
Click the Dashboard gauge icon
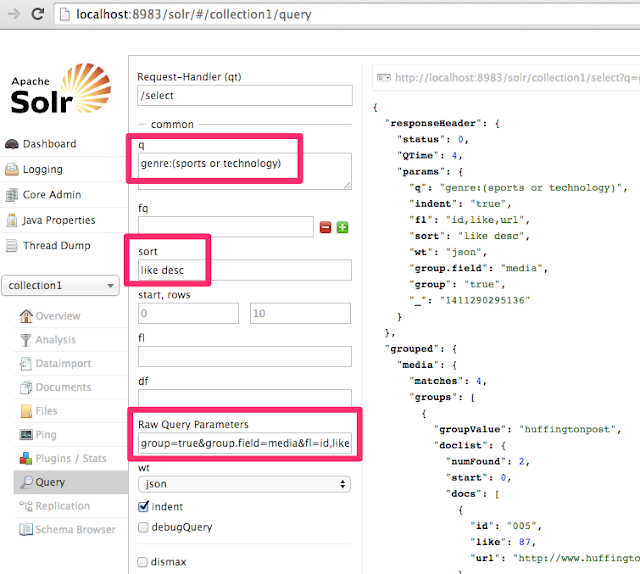tap(12, 144)
